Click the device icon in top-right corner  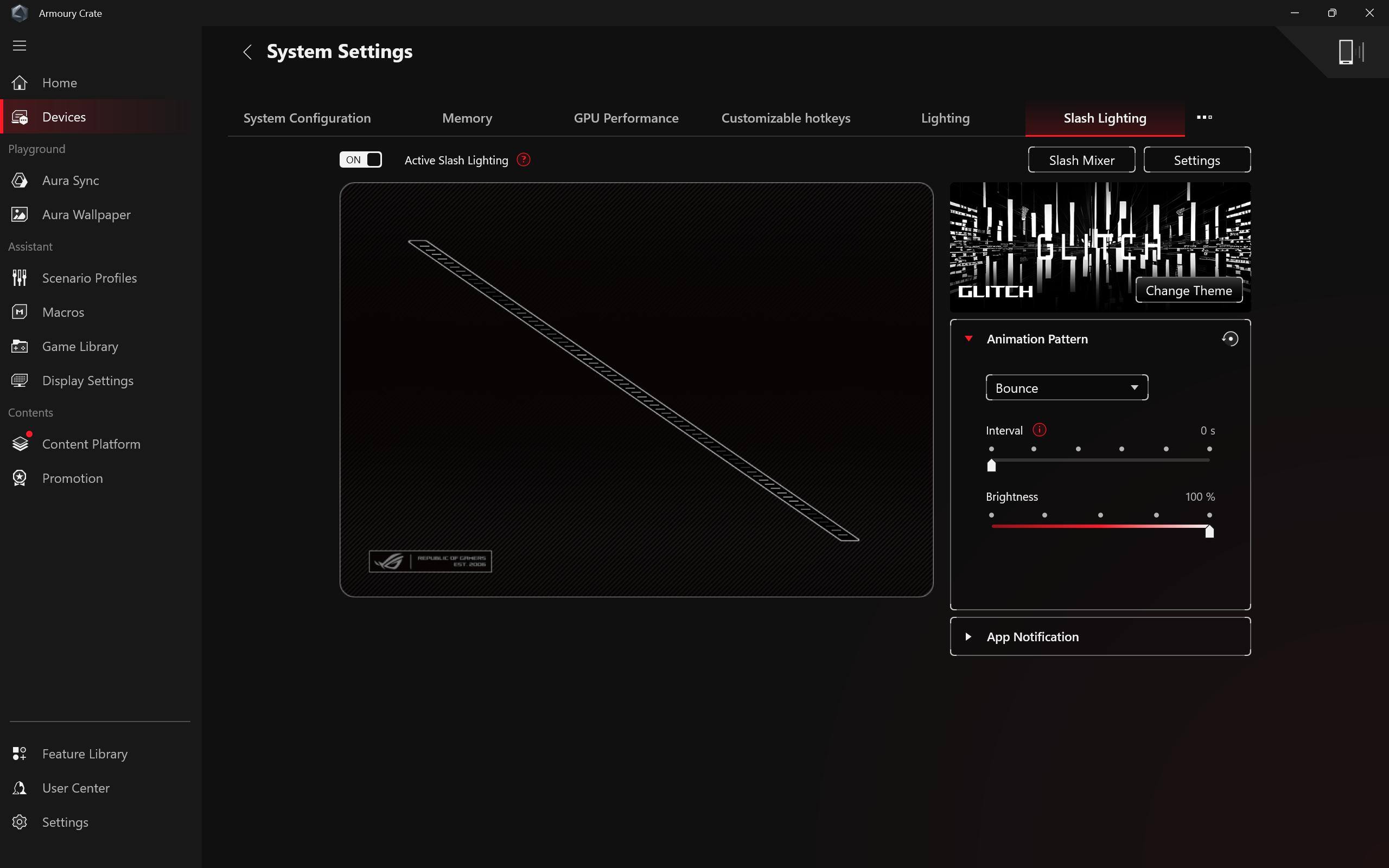coord(1351,52)
